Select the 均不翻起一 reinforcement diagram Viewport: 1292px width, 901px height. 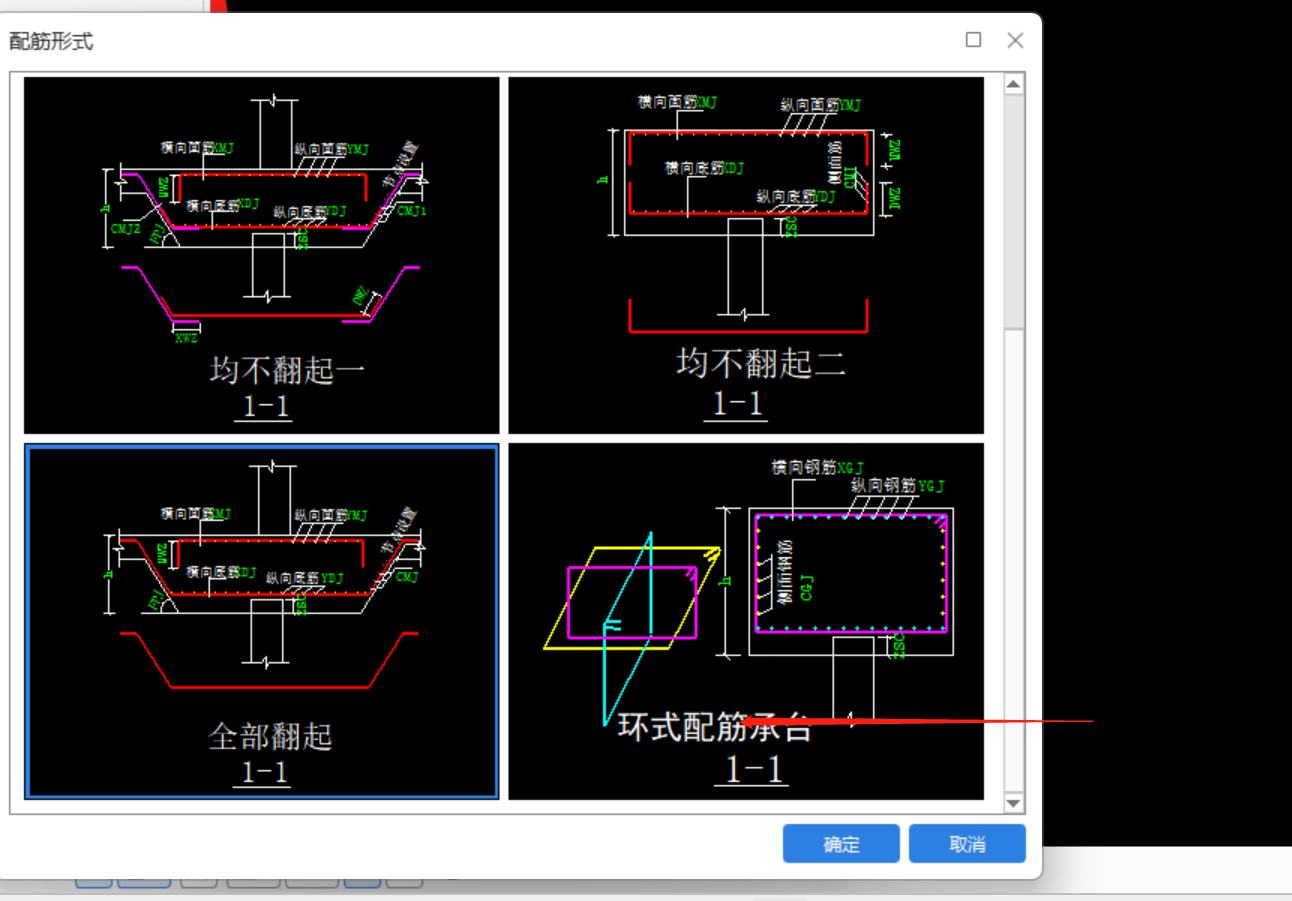click(x=261, y=255)
